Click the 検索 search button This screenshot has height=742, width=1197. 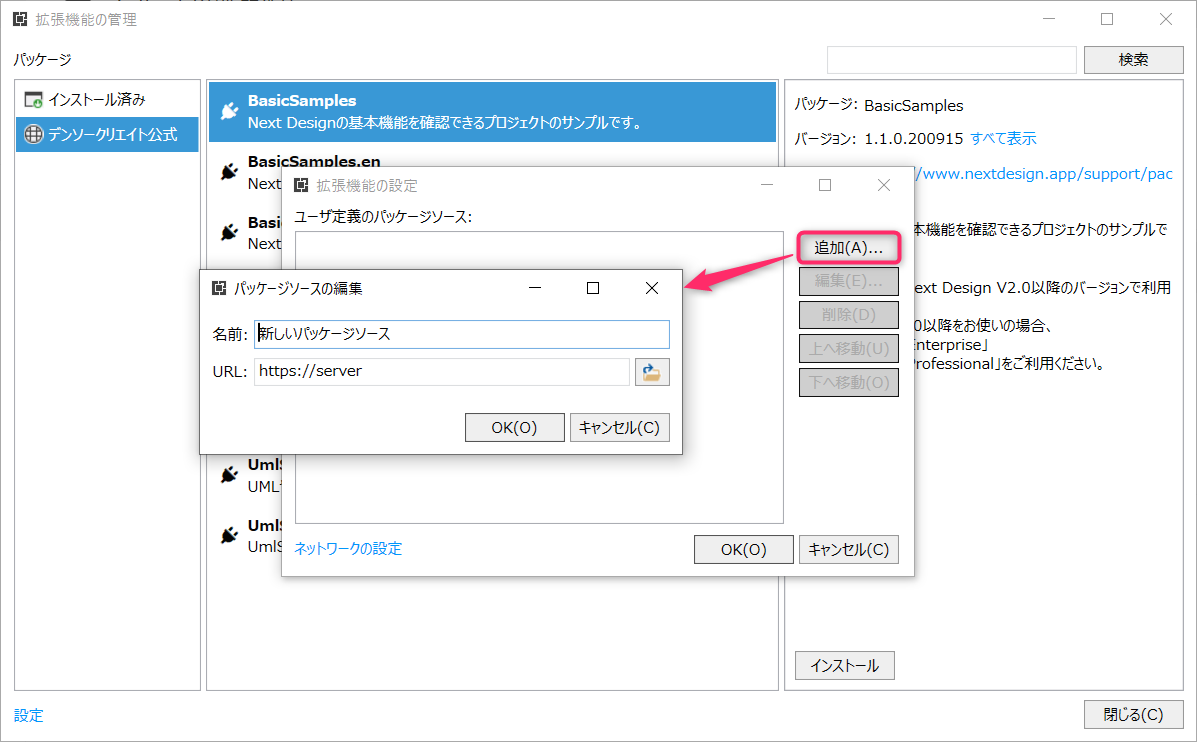(x=1133, y=59)
